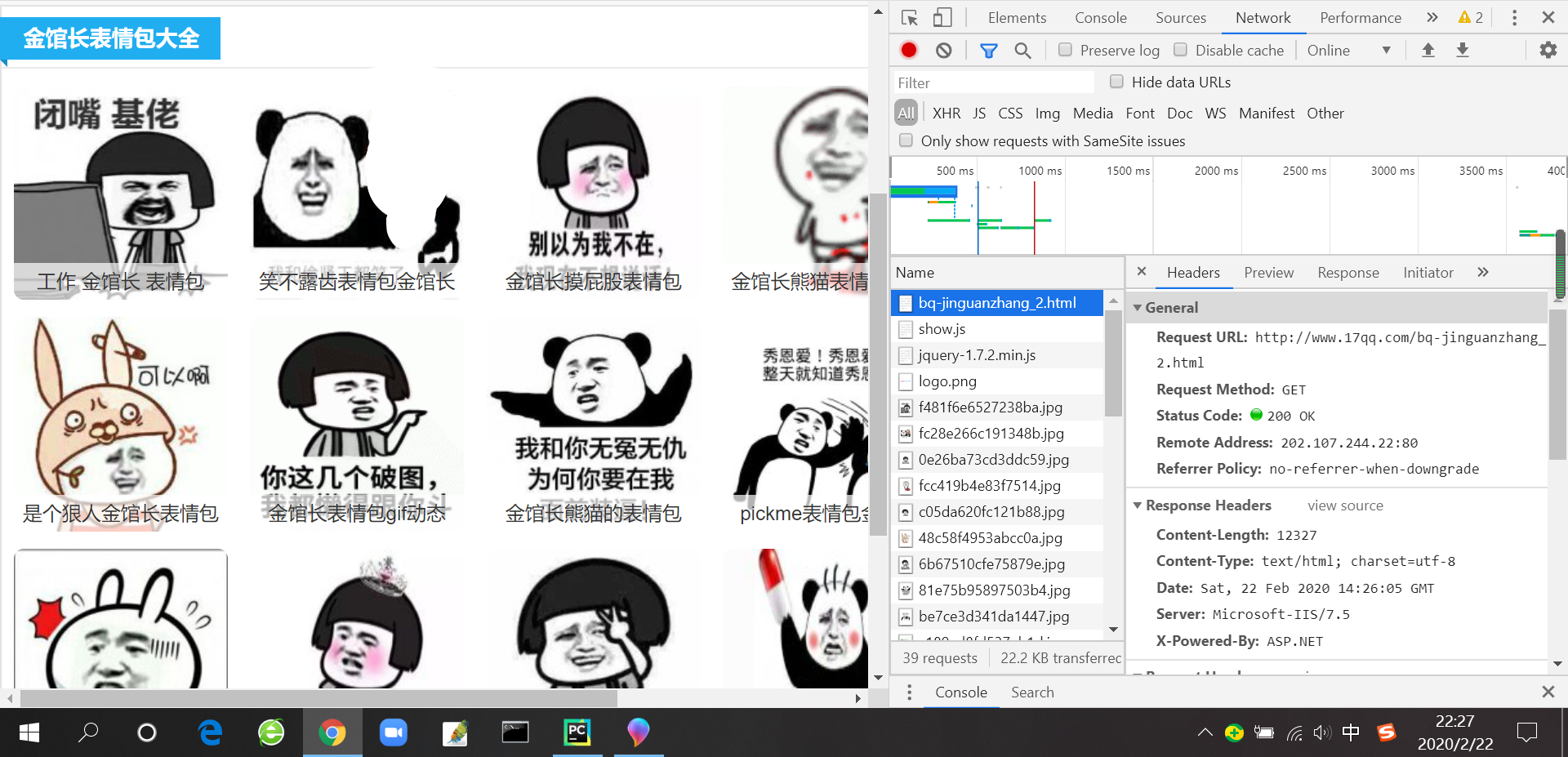Switch to the Preview tab
This screenshot has height=757, width=1568.
tap(1268, 272)
